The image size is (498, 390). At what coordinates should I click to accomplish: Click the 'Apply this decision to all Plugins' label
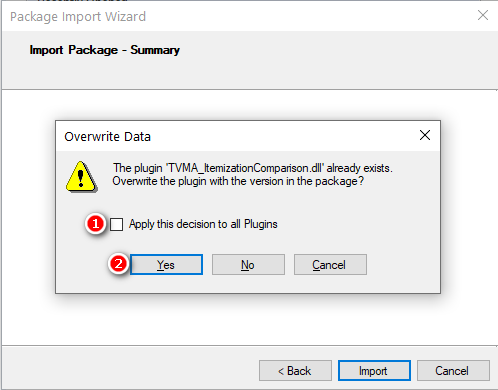point(203,224)
